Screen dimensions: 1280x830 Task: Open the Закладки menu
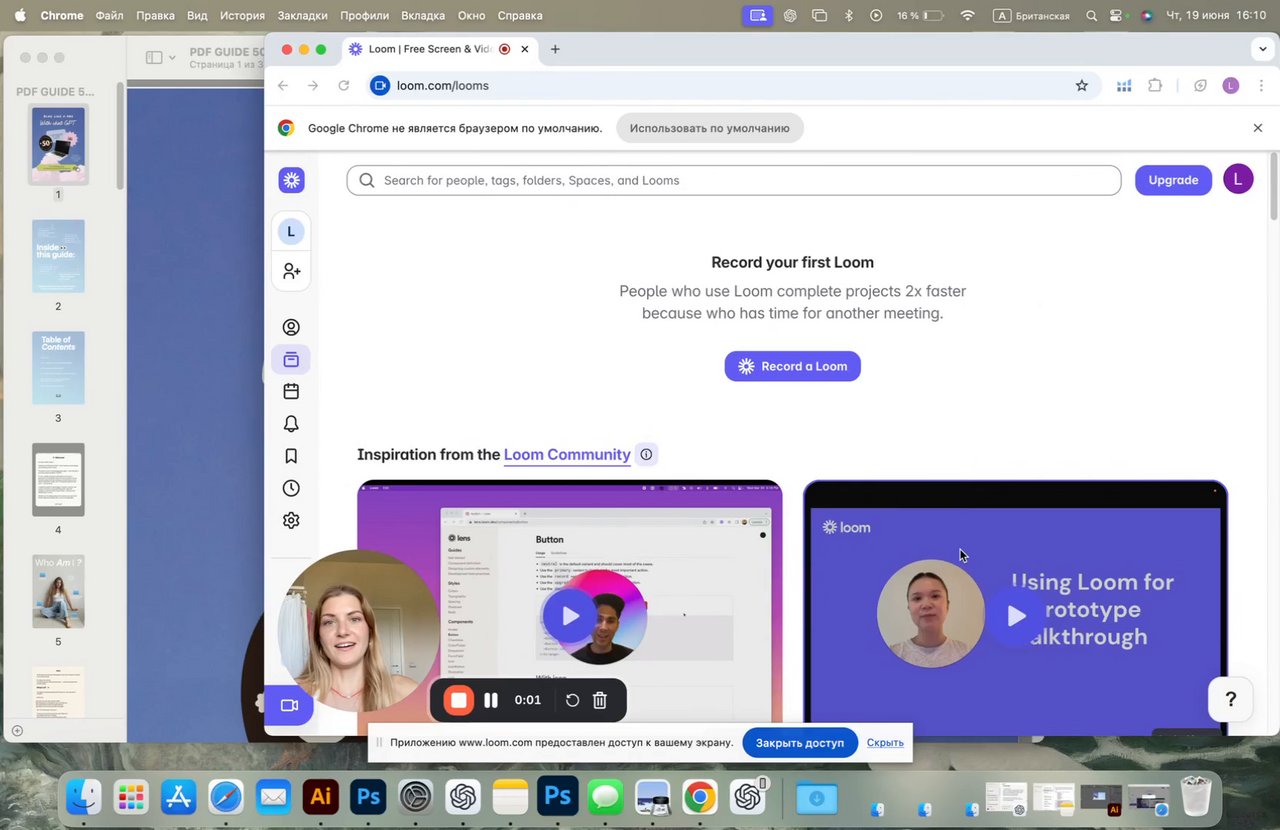pyautogui.click(x=302, y=16)
